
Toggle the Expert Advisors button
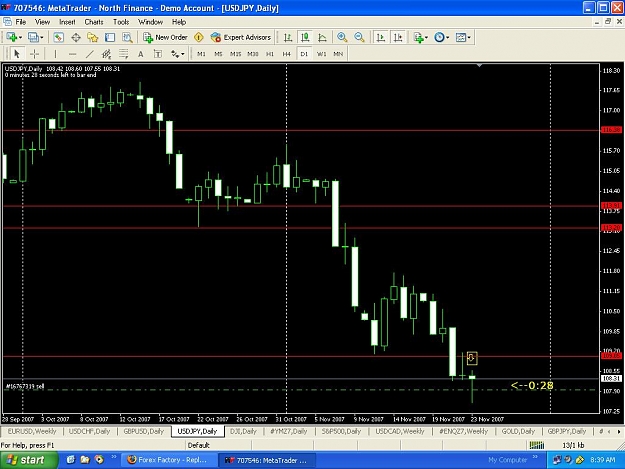pyautogui.click(x=241, y=37)
